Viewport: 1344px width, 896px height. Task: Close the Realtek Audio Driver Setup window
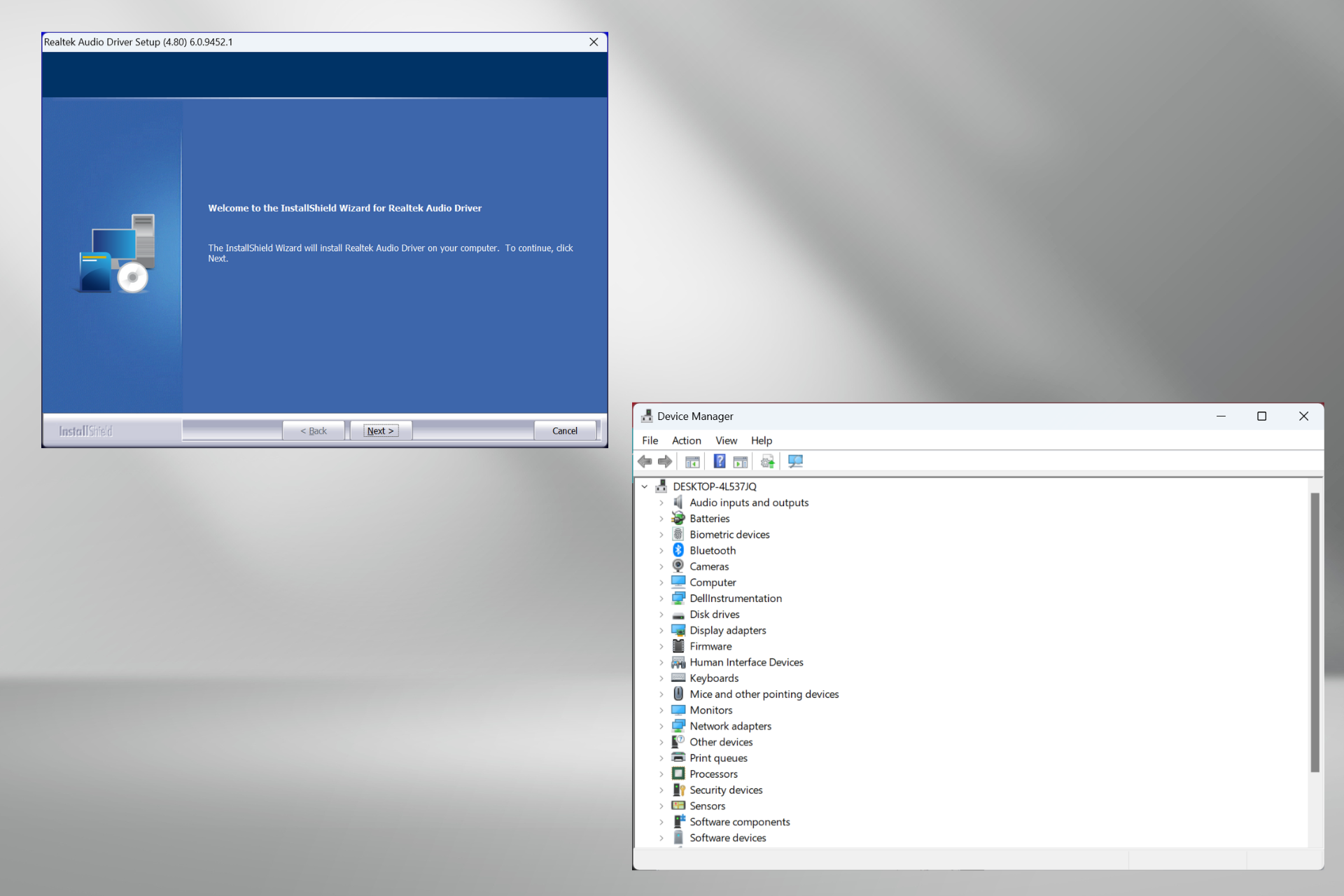[594, 42]
